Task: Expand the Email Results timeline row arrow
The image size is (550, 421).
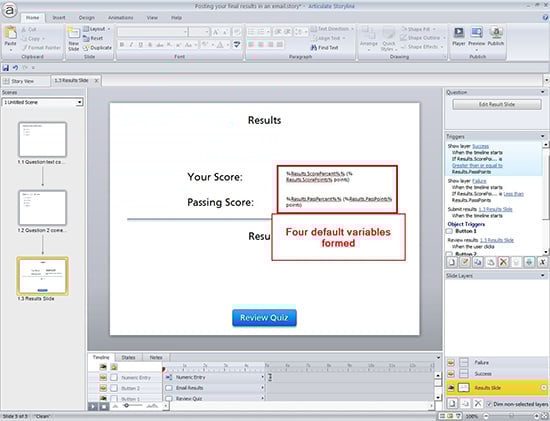Action: click(262, 388)
